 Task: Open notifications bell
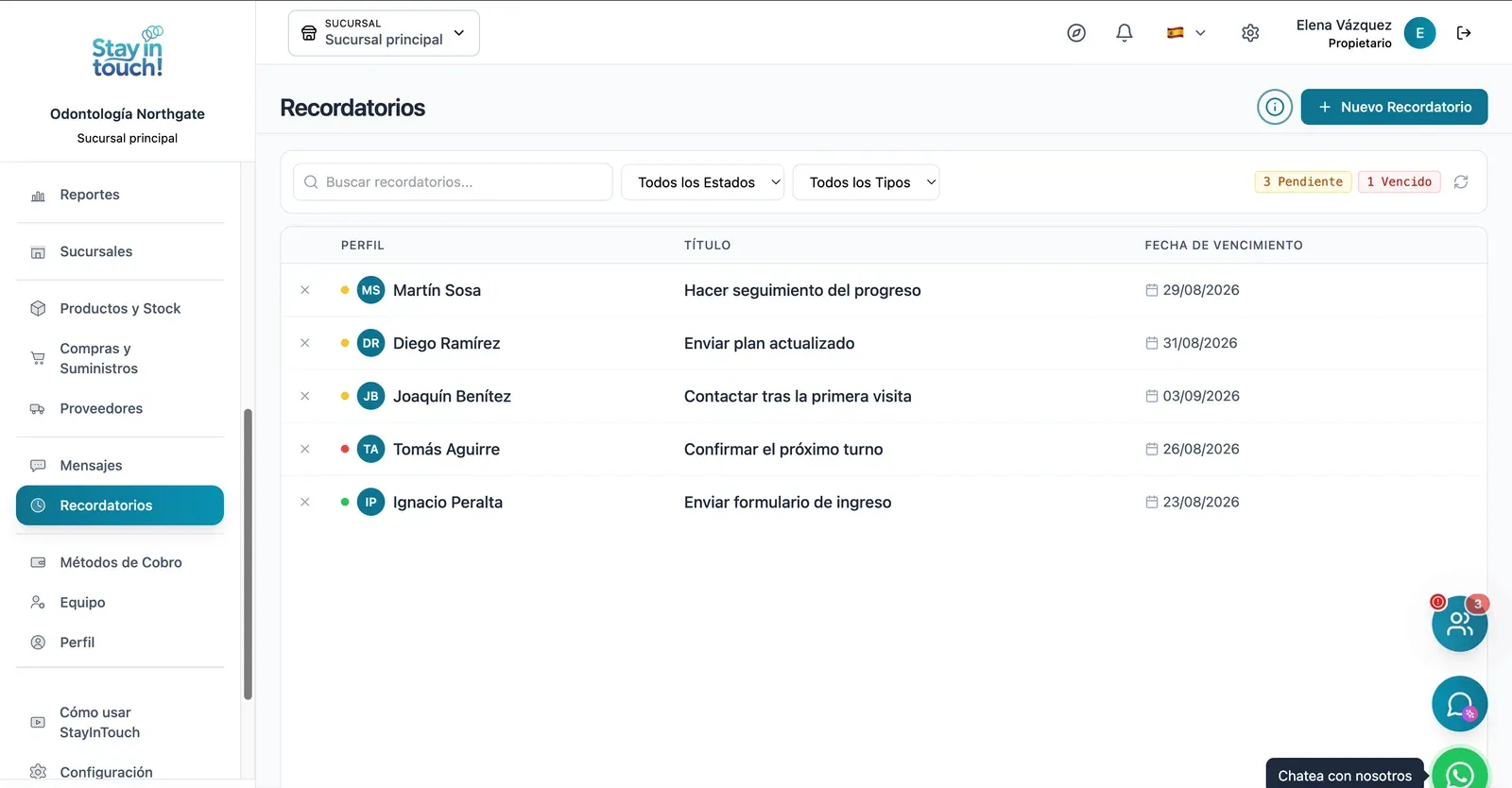pos(1125,33)
